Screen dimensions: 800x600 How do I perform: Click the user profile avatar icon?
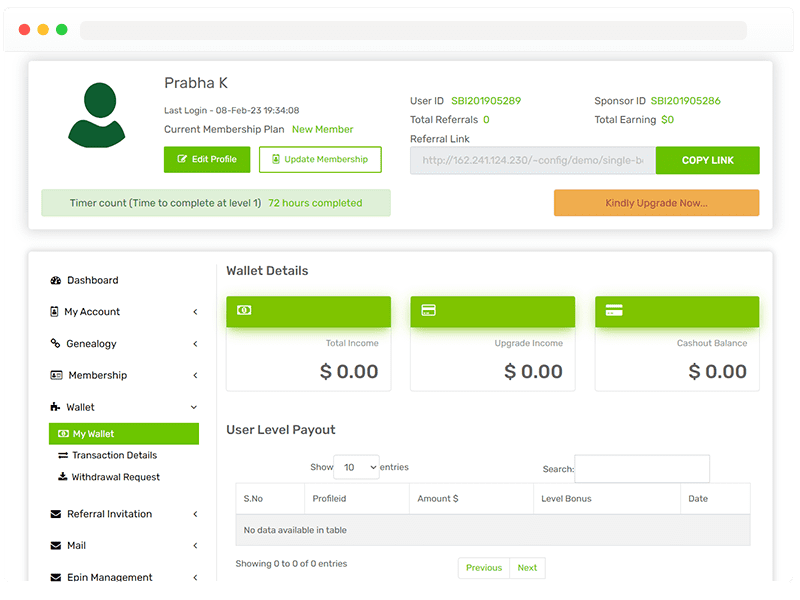tap(96, 116)
